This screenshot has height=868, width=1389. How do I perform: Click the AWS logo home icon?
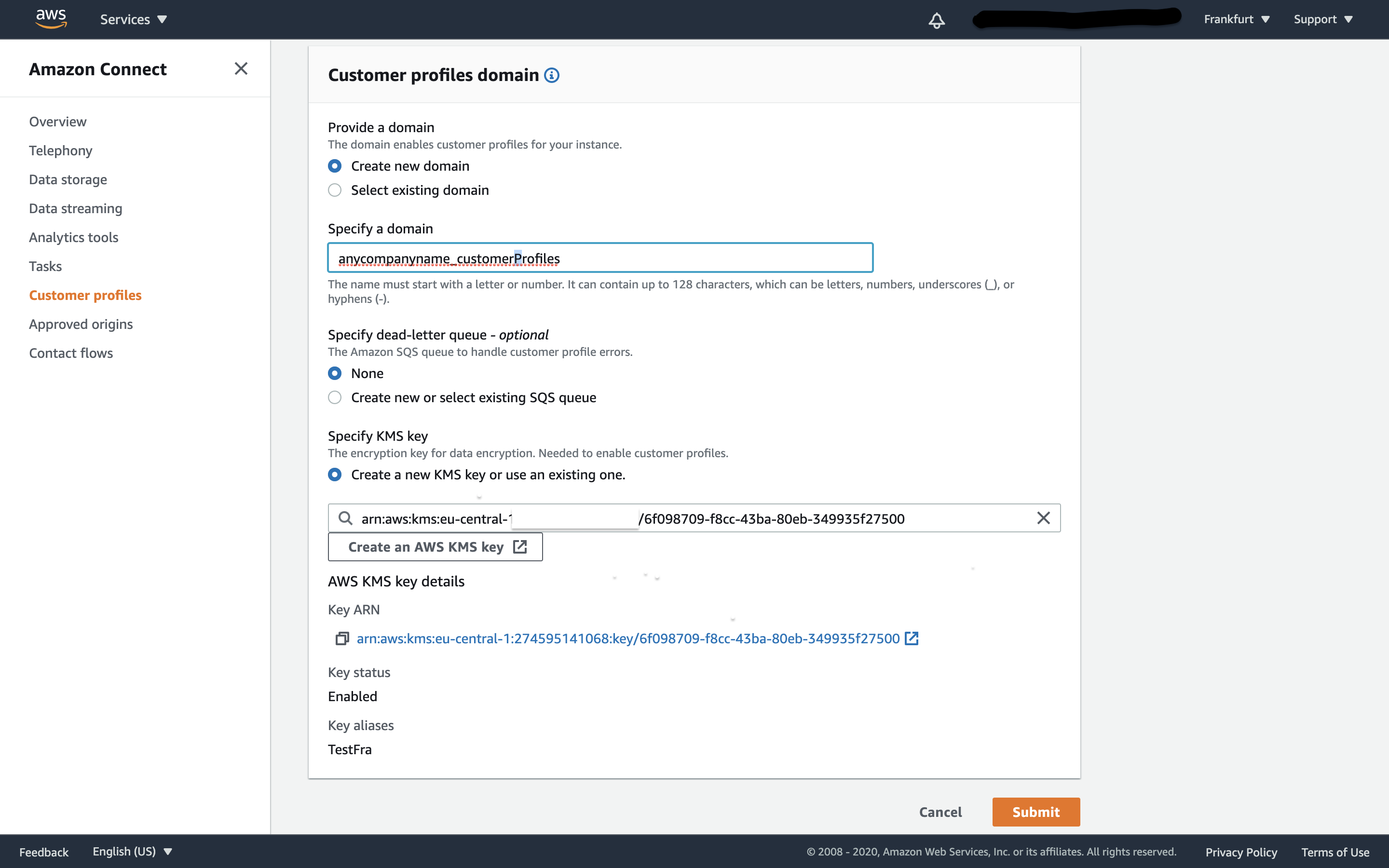(x=51, y=19)
